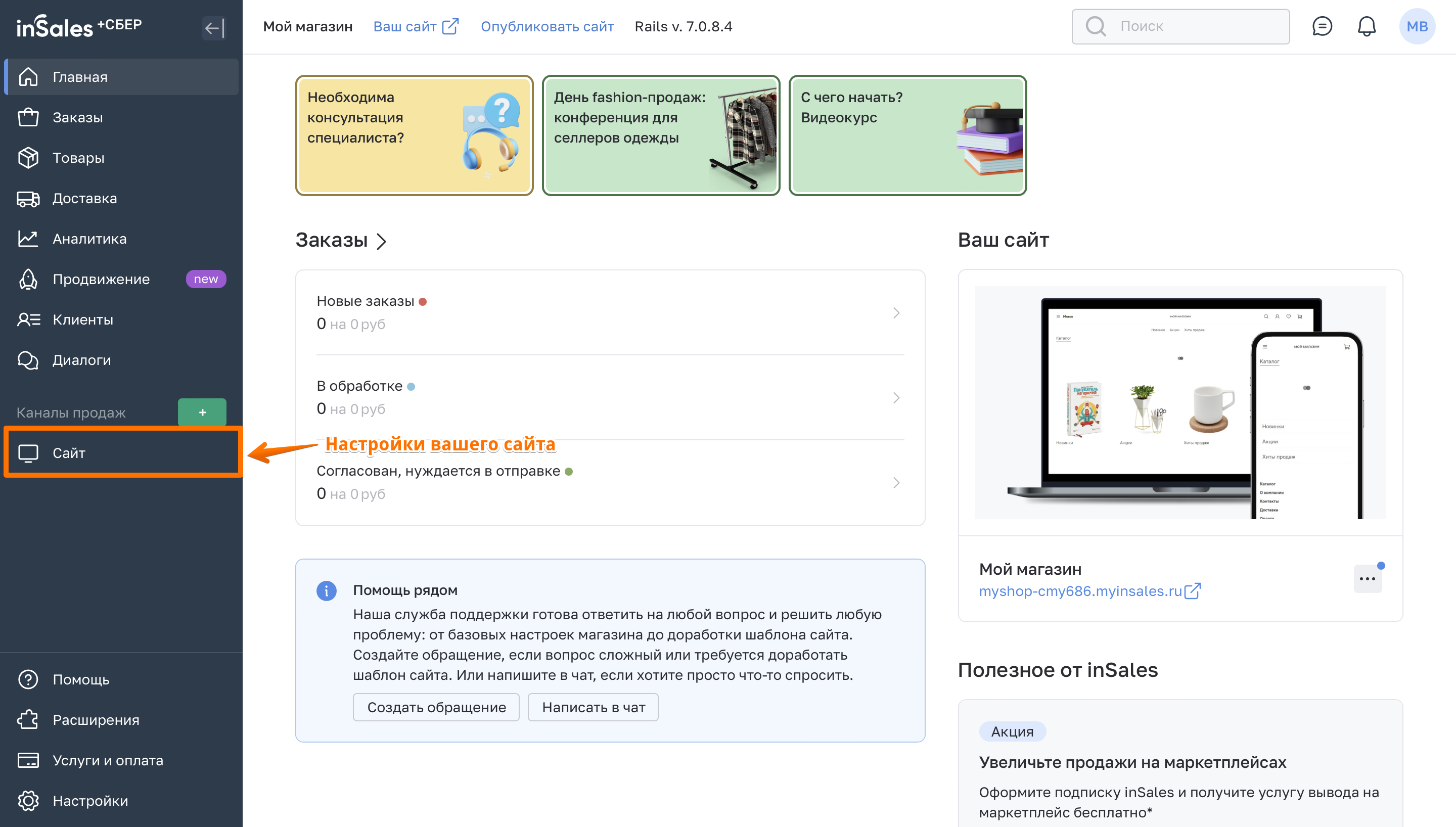Open three-dots menu for Мой магазин

(1367, 579)
